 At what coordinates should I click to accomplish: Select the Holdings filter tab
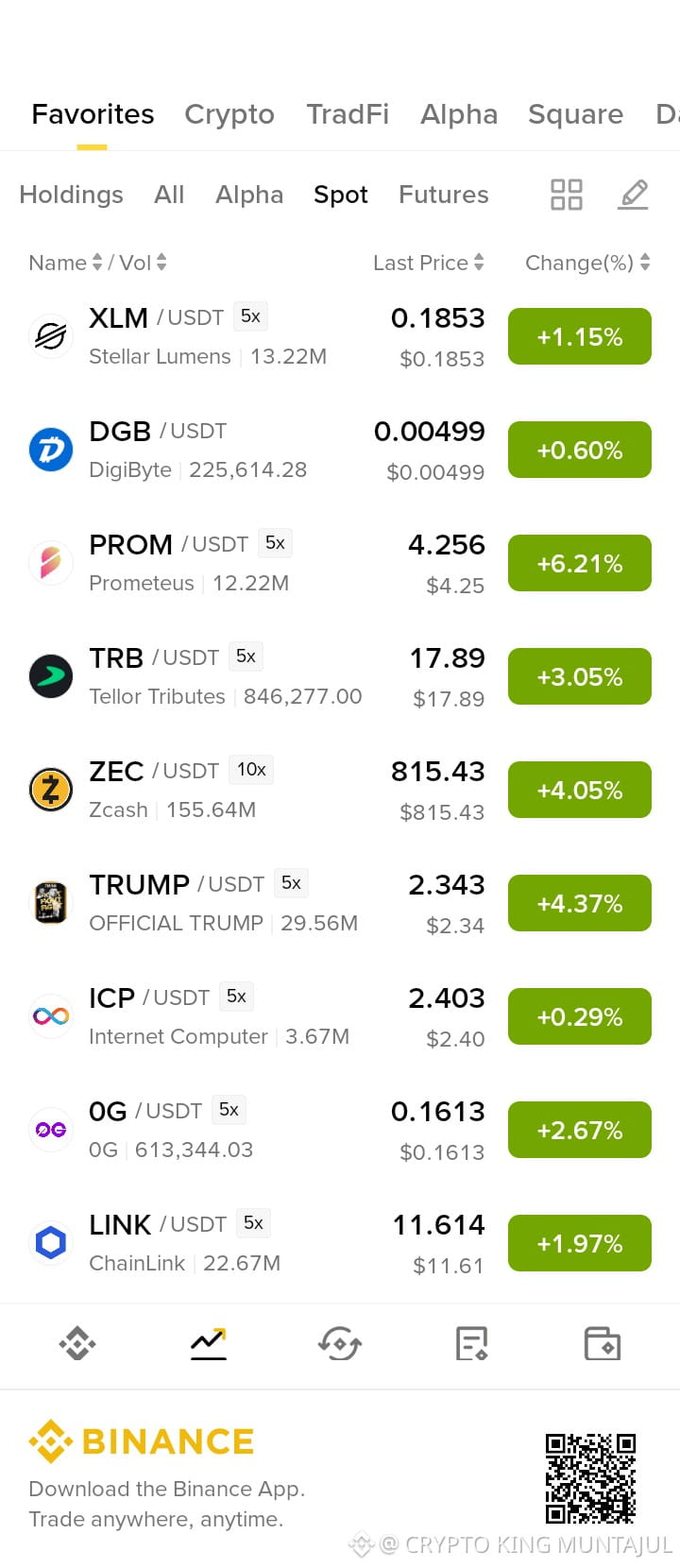[71, 195]
